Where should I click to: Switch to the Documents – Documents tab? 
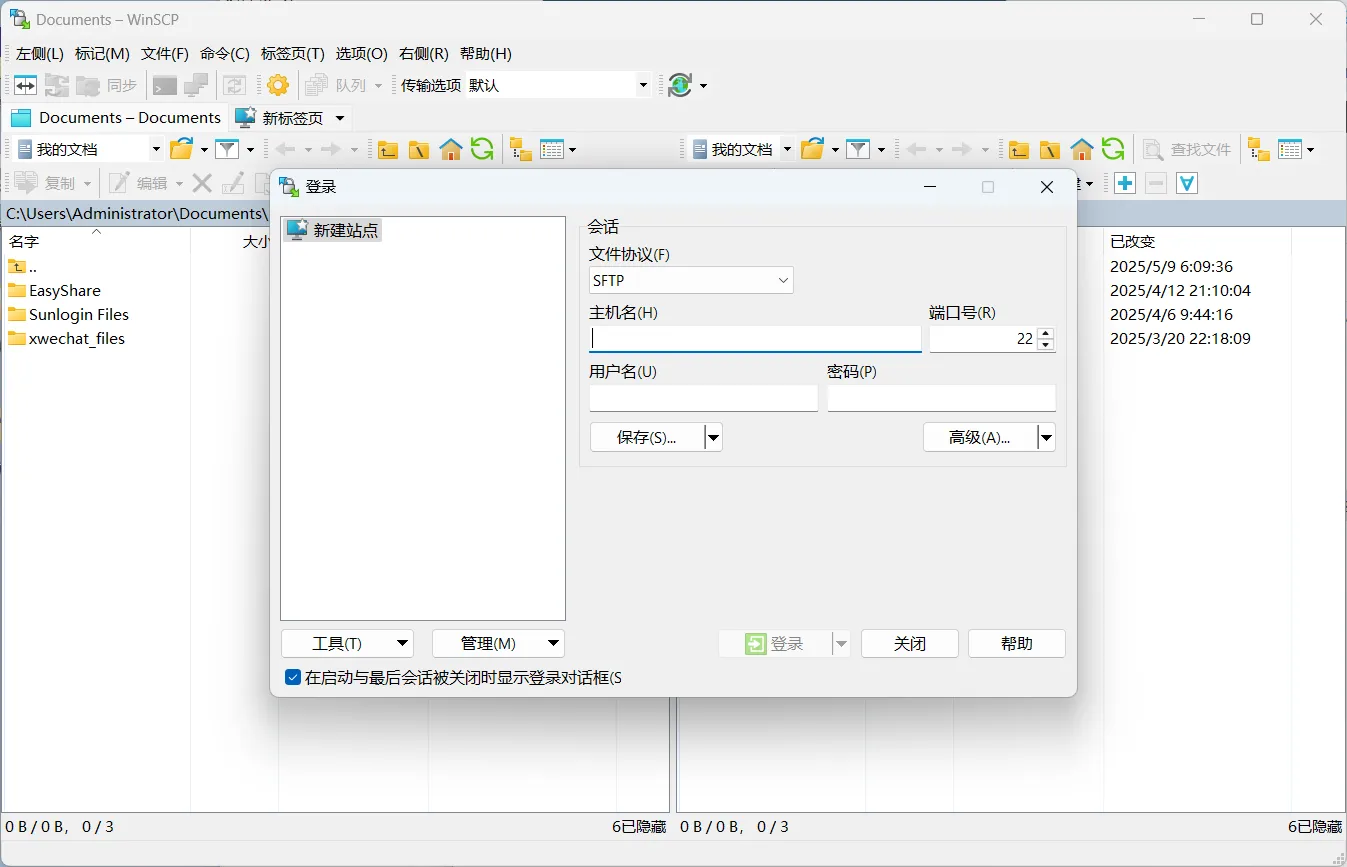[x=117, y=117]
